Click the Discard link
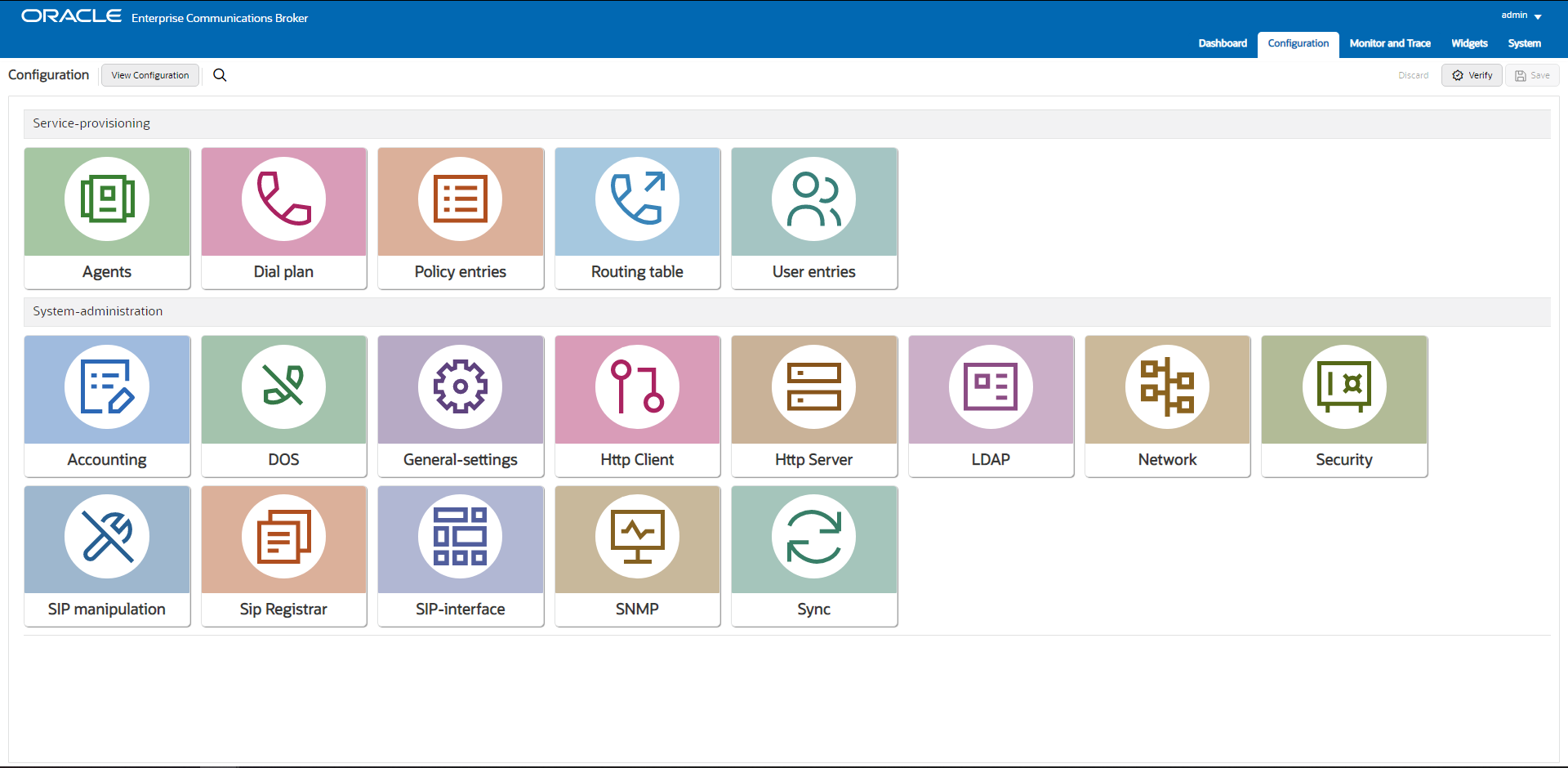This screenshot has width=1568, height=768. tap(1414, 75)
